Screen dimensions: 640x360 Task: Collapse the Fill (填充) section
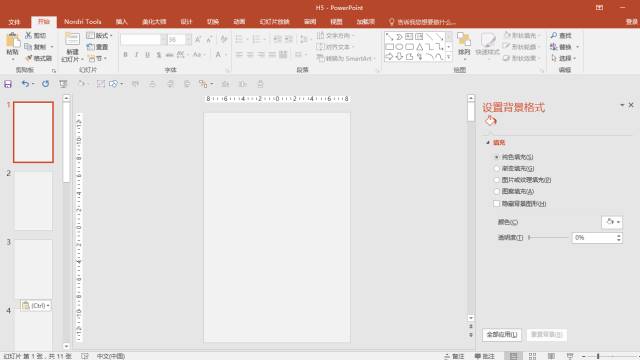488,142
